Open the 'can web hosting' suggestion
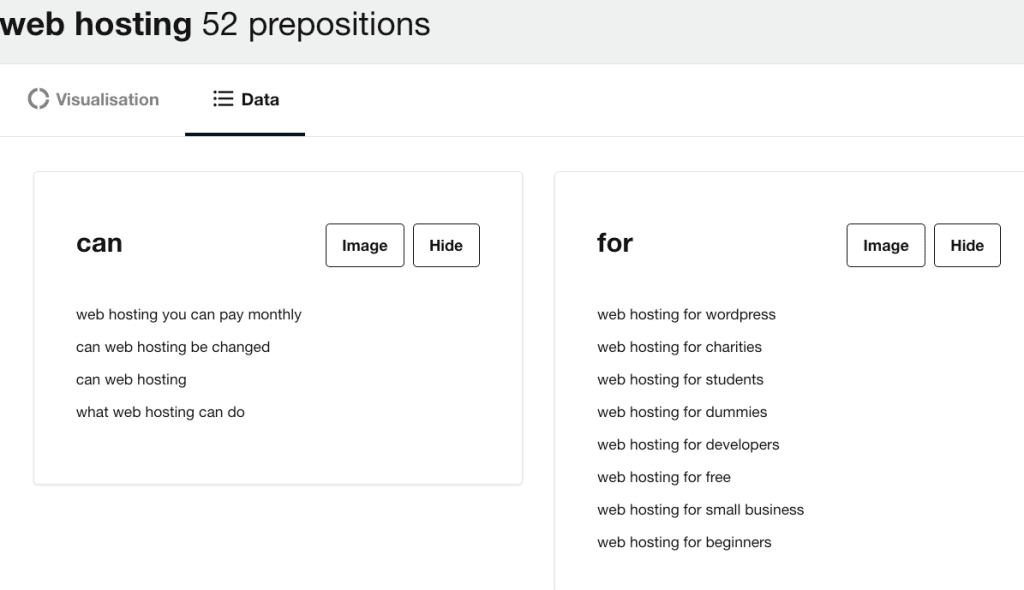 tap(131, 380)
